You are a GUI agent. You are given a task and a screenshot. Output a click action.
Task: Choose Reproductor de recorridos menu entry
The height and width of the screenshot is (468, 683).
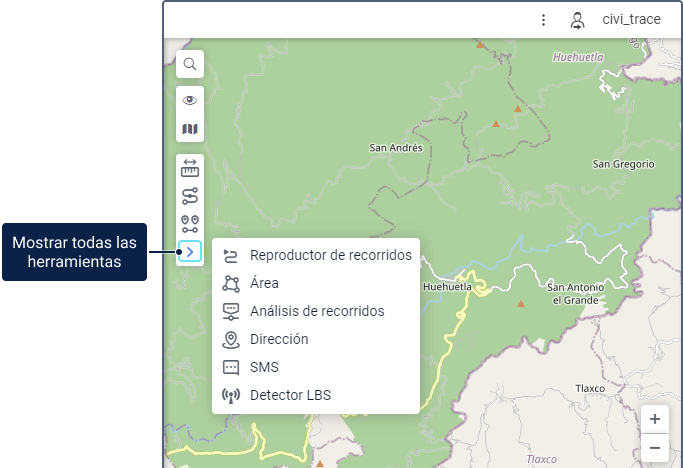[x=316, y=255]
